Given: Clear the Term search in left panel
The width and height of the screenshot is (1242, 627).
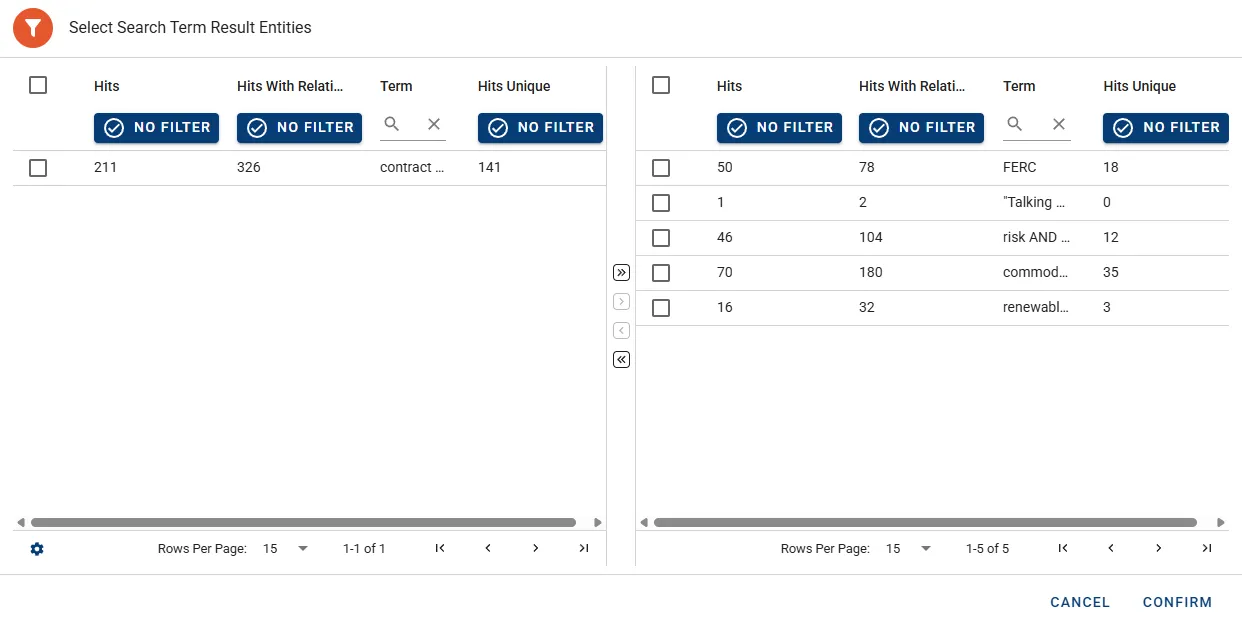Looking at the screenshot, I should pos(434,125).
